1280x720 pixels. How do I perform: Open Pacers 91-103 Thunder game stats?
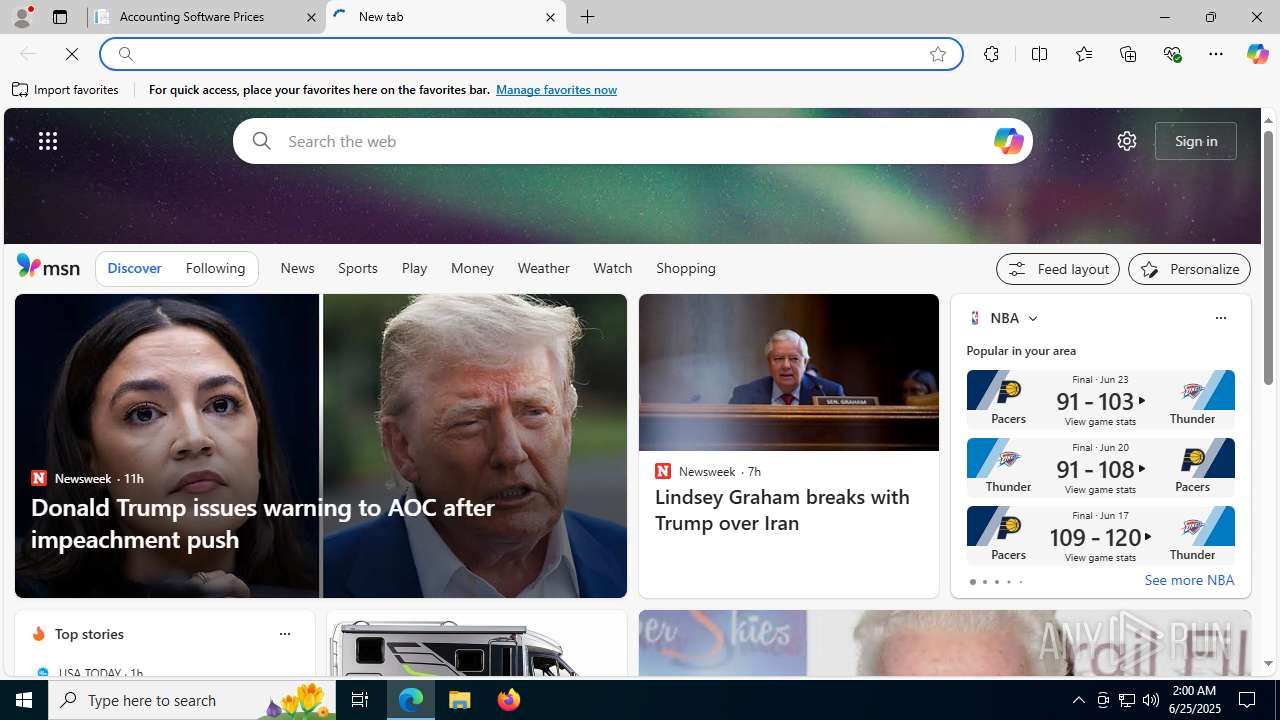pos(1100,399)
